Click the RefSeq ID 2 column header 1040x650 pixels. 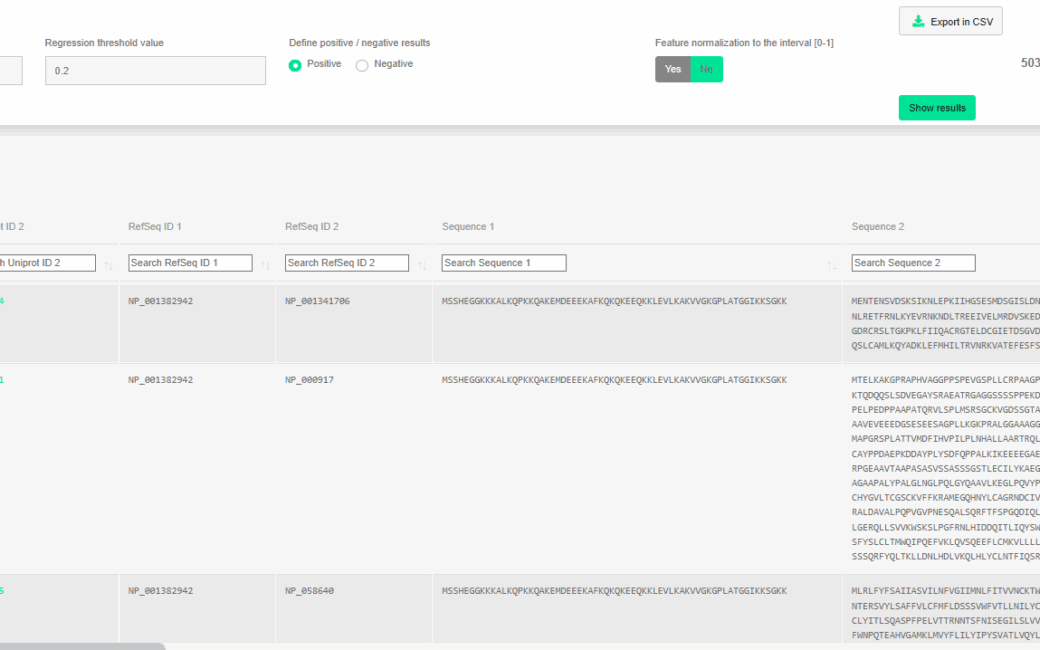pyautogui.click(x=312, y=227)
